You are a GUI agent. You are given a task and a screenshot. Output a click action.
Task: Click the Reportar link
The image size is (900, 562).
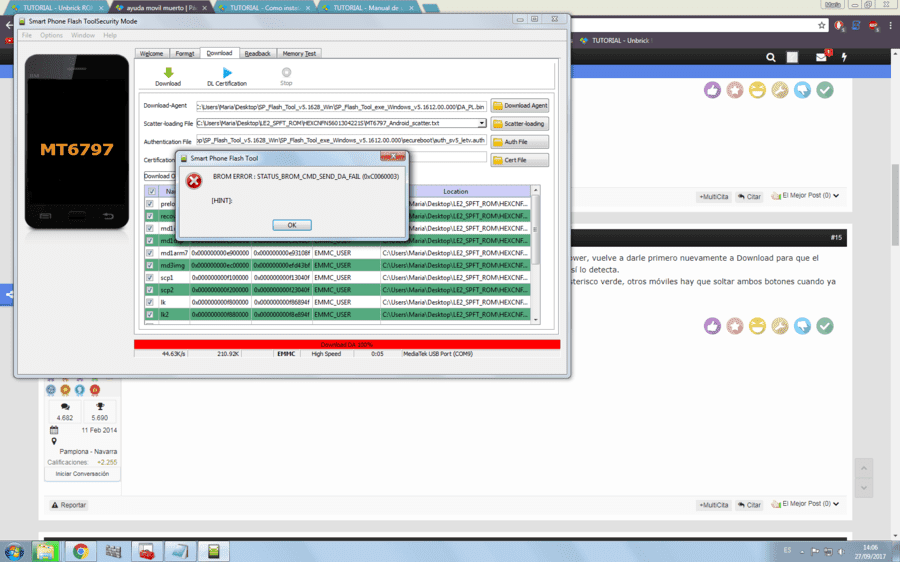coord(69,505)
